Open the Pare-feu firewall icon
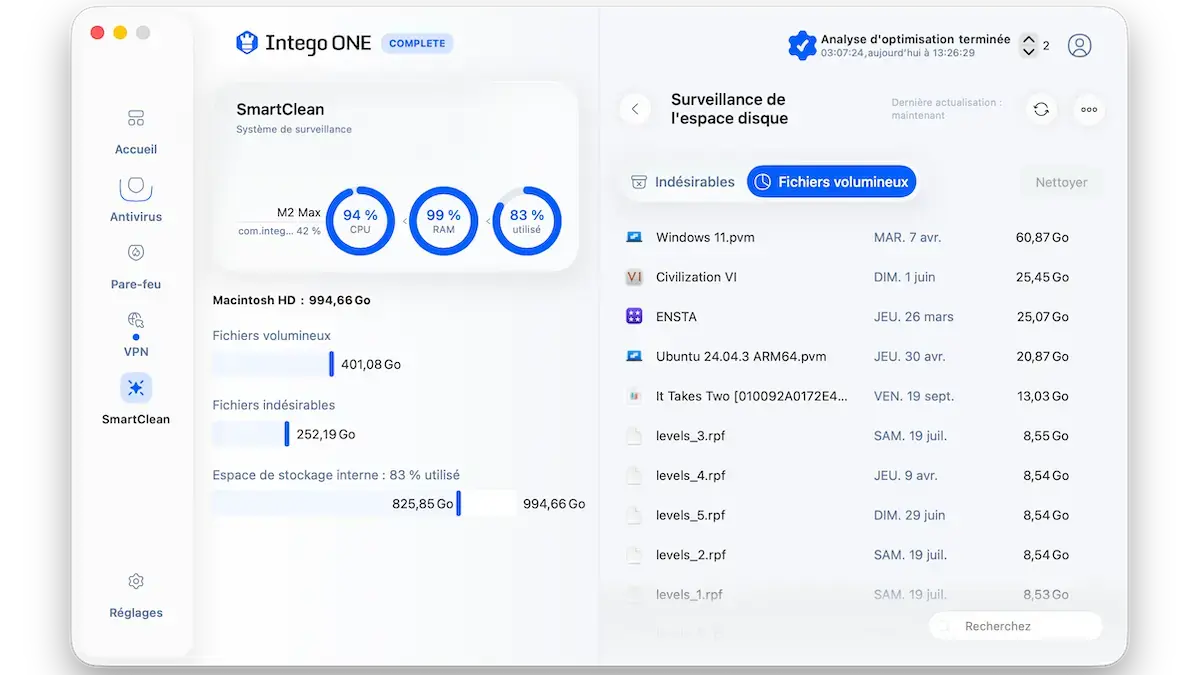 [136, 253]
